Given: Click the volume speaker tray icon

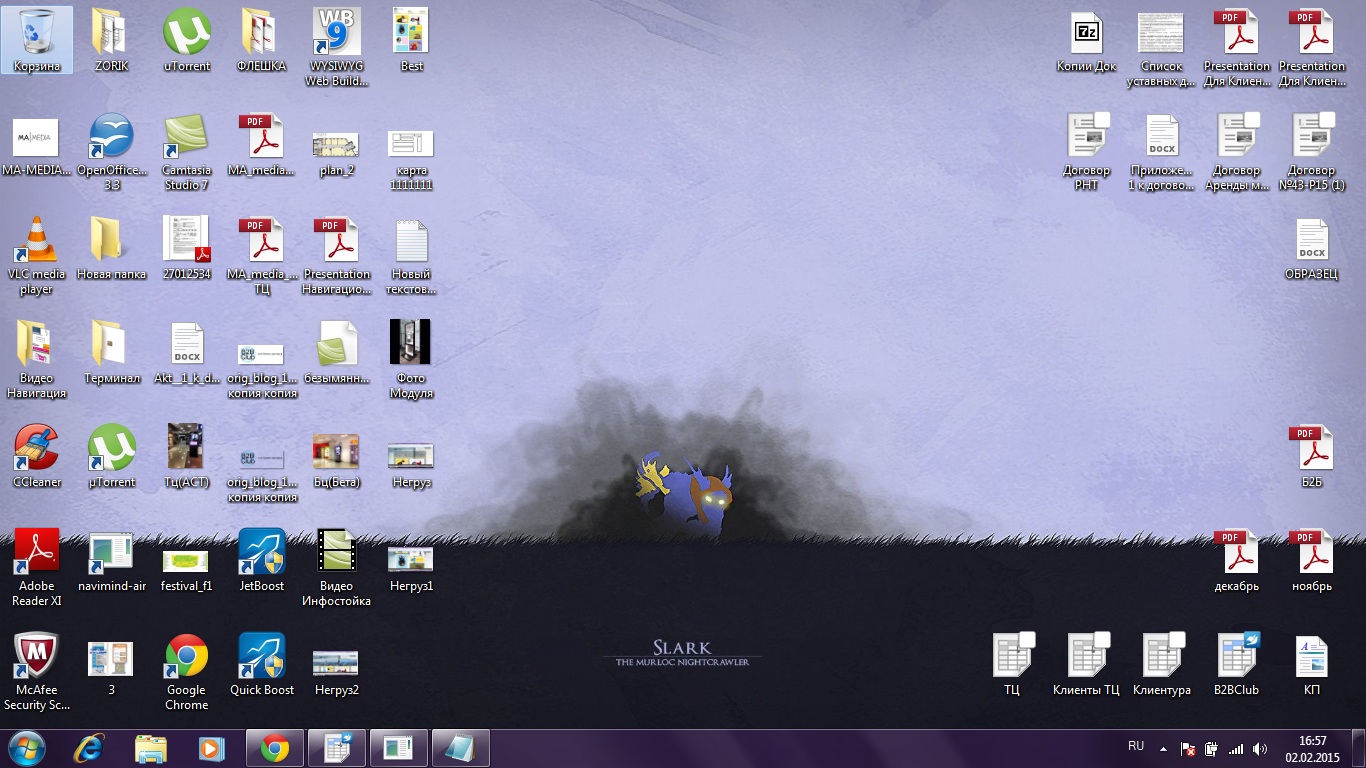Looking at the screenshot, I should point(1260,748).
